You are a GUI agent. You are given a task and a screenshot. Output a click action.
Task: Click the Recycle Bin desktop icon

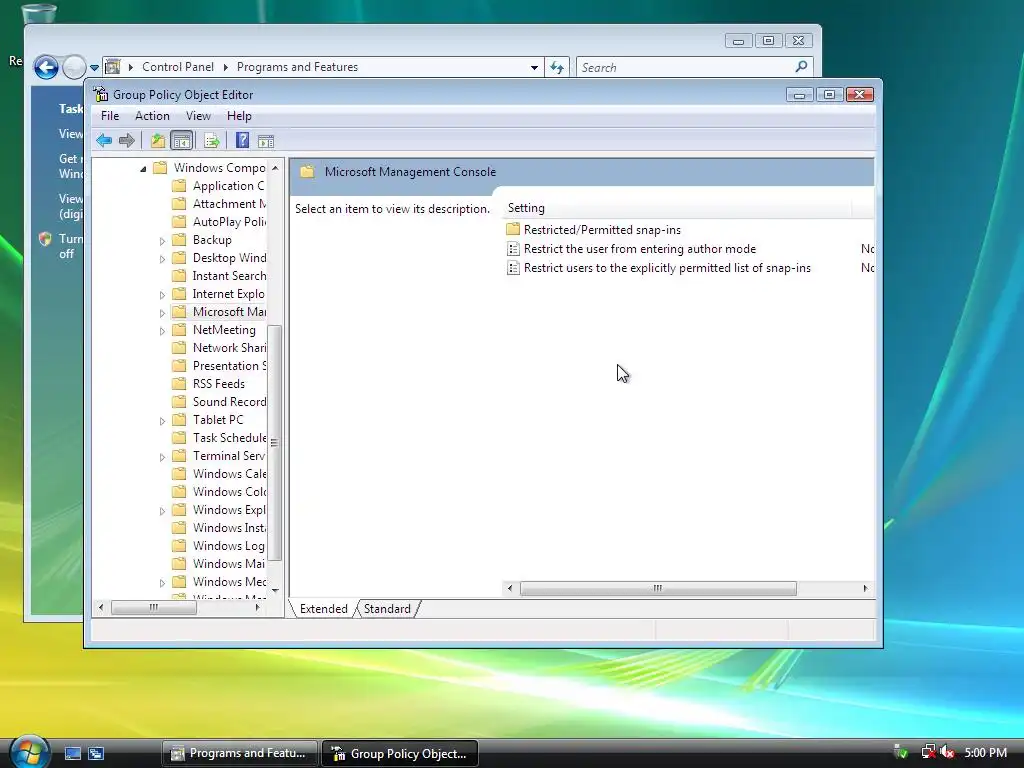[x=39, y=12]
